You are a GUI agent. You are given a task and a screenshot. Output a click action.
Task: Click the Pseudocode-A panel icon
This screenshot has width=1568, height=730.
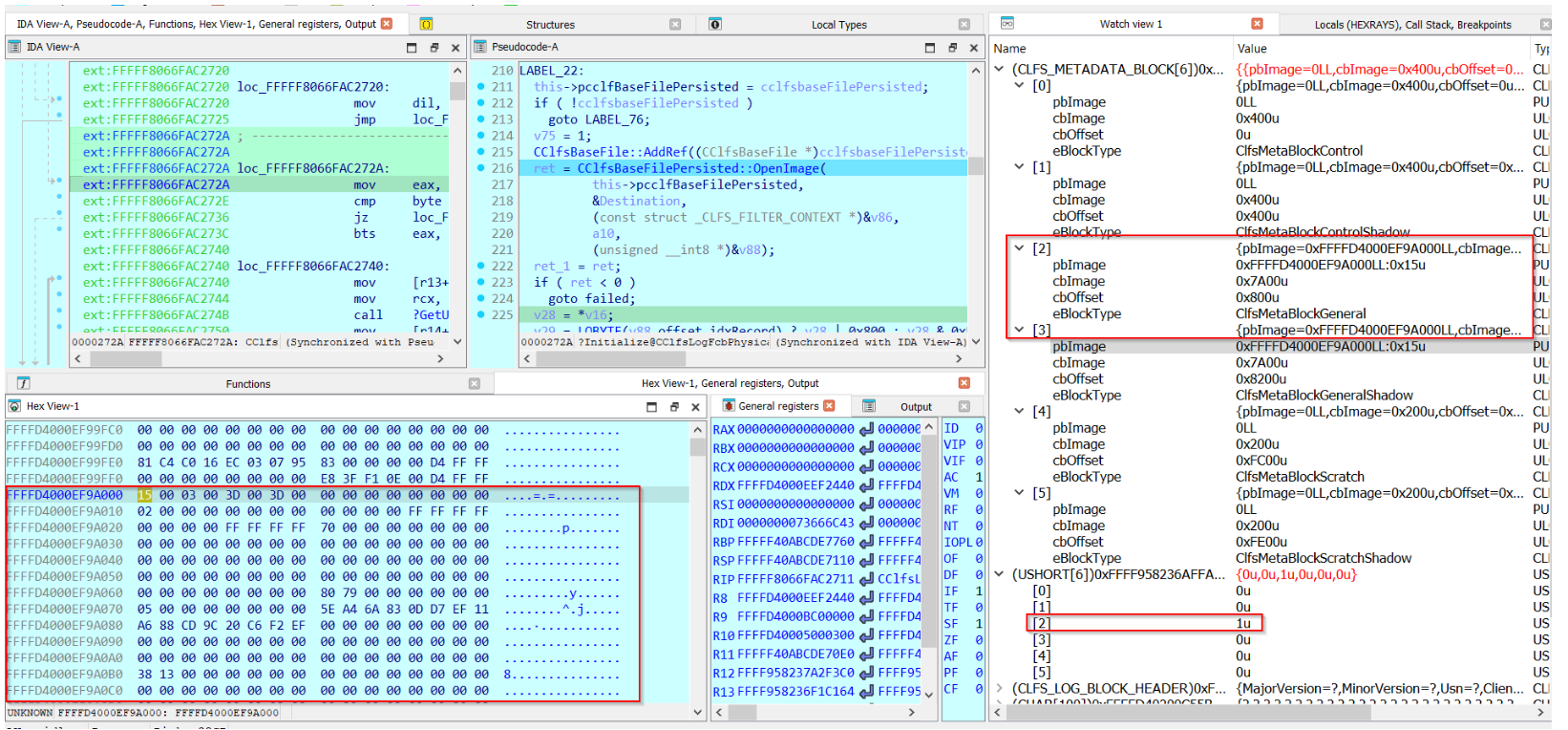tap(480, 46)
